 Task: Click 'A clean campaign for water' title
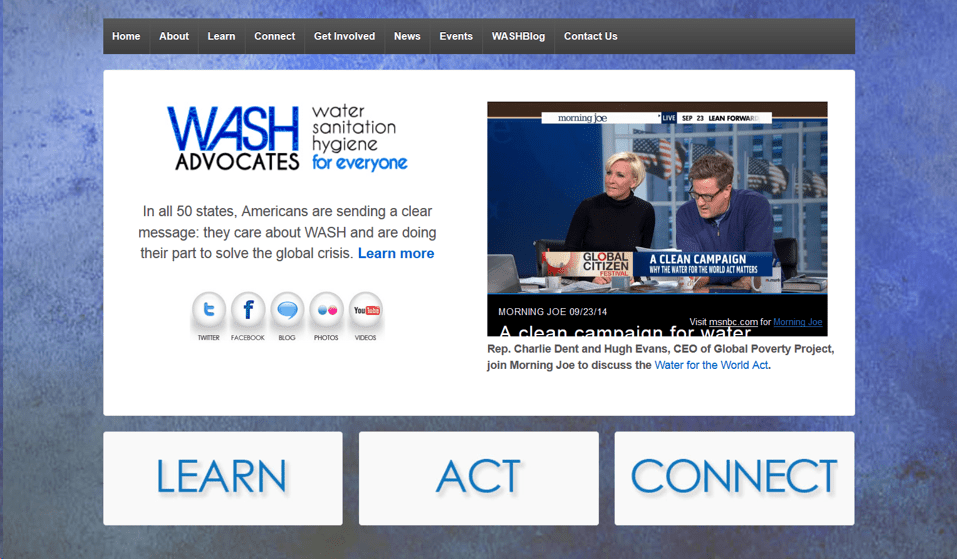click(625, 331)
